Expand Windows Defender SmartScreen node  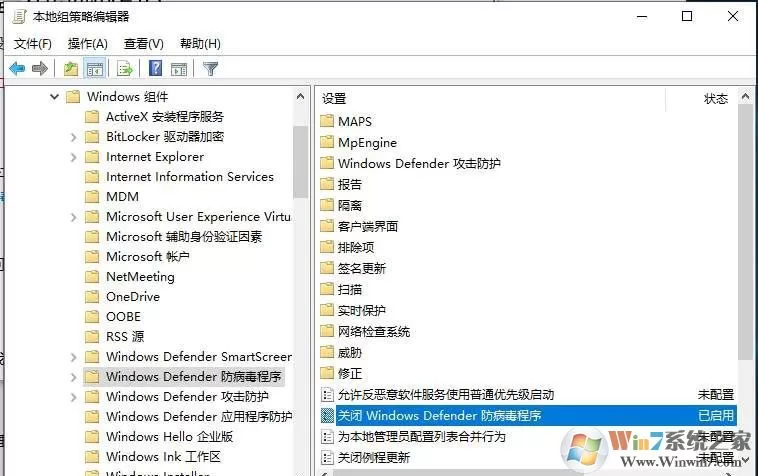click(x=73, y=357)
